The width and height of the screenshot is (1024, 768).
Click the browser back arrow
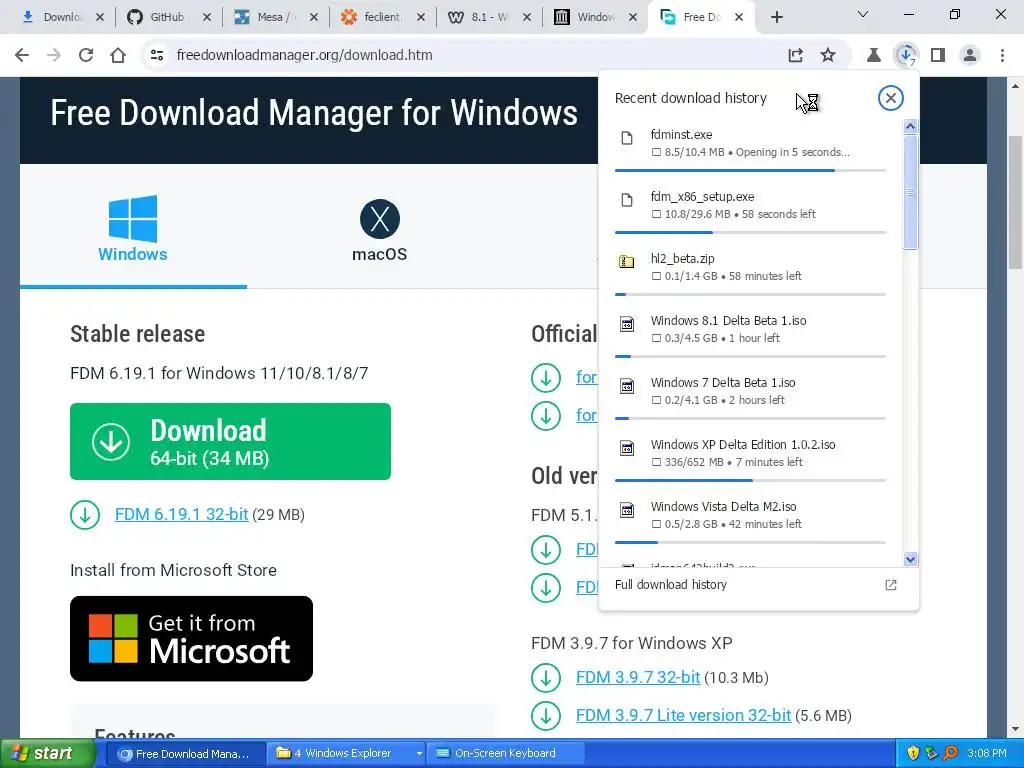tap(22, 56)
